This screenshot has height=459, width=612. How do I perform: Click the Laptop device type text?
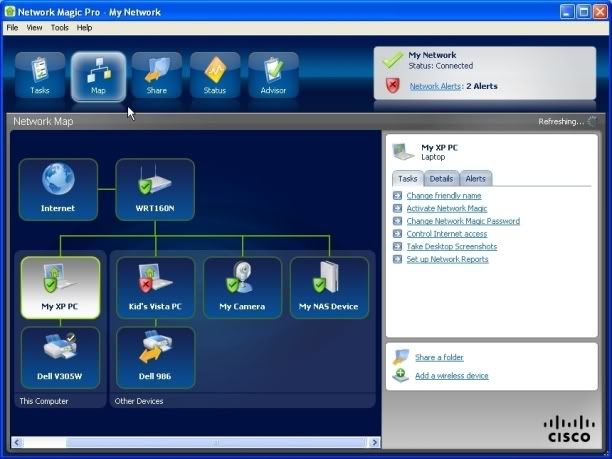(433, 157)
